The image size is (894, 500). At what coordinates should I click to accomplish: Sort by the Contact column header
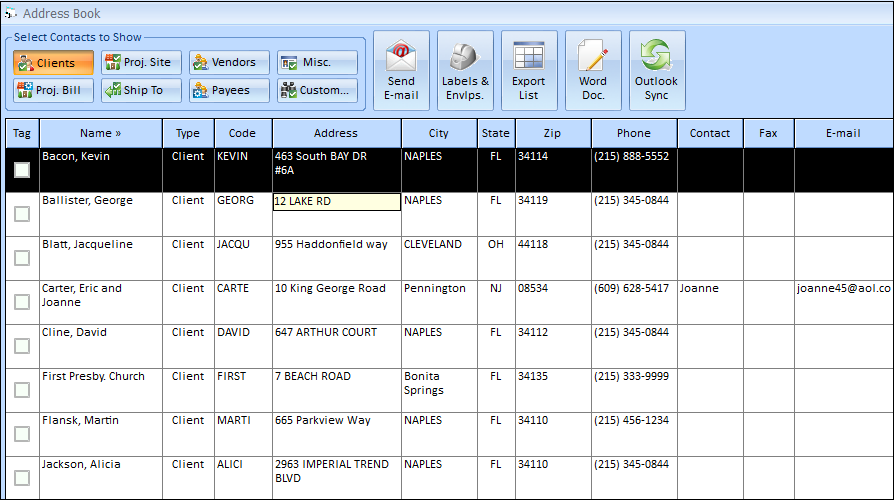point(710,133)
